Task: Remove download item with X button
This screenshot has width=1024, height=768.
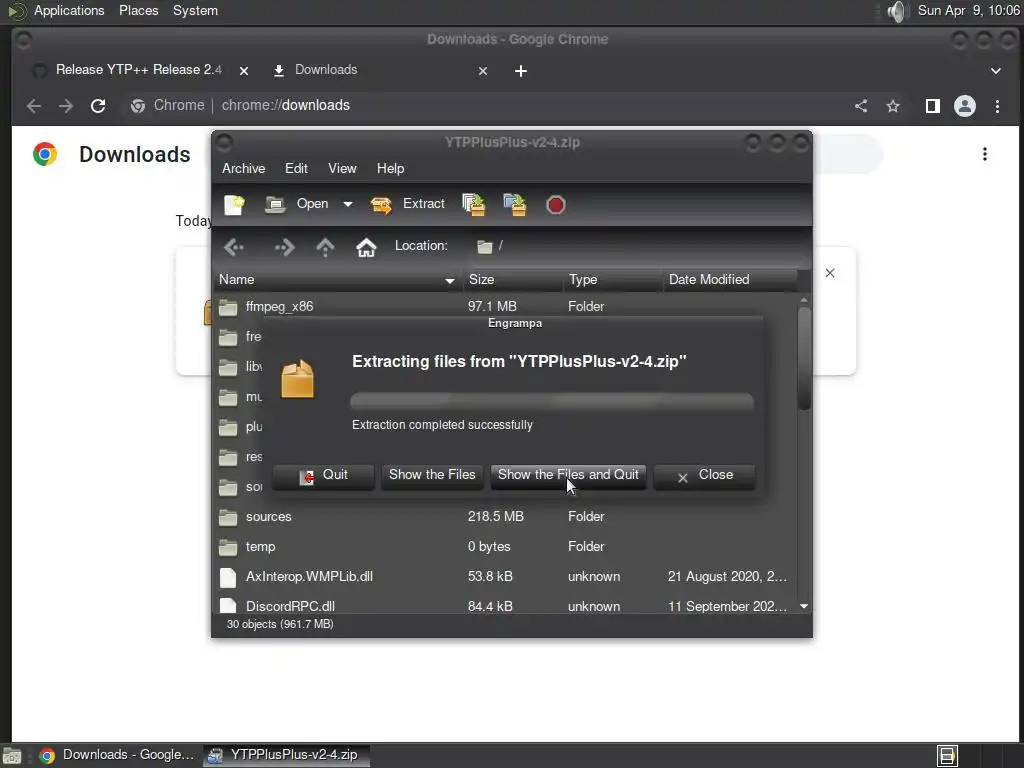Action: [x=829, y=273]
